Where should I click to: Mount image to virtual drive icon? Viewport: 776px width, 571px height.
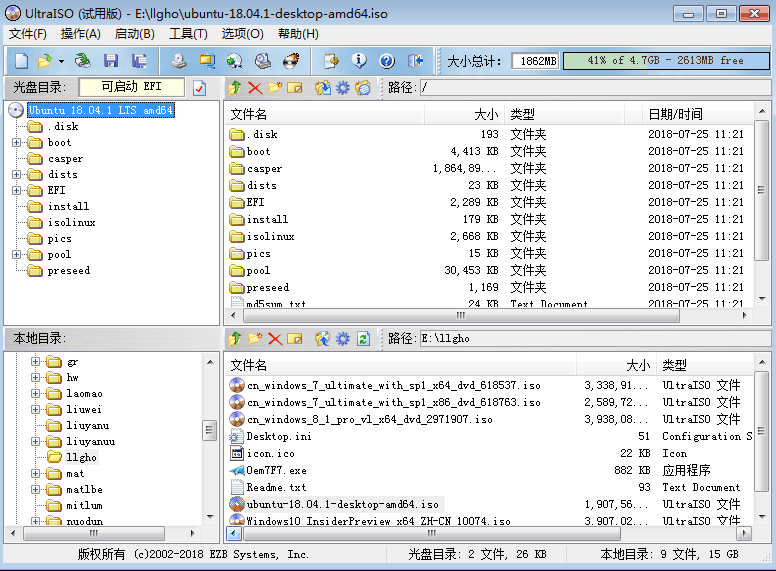click(263, 61)
